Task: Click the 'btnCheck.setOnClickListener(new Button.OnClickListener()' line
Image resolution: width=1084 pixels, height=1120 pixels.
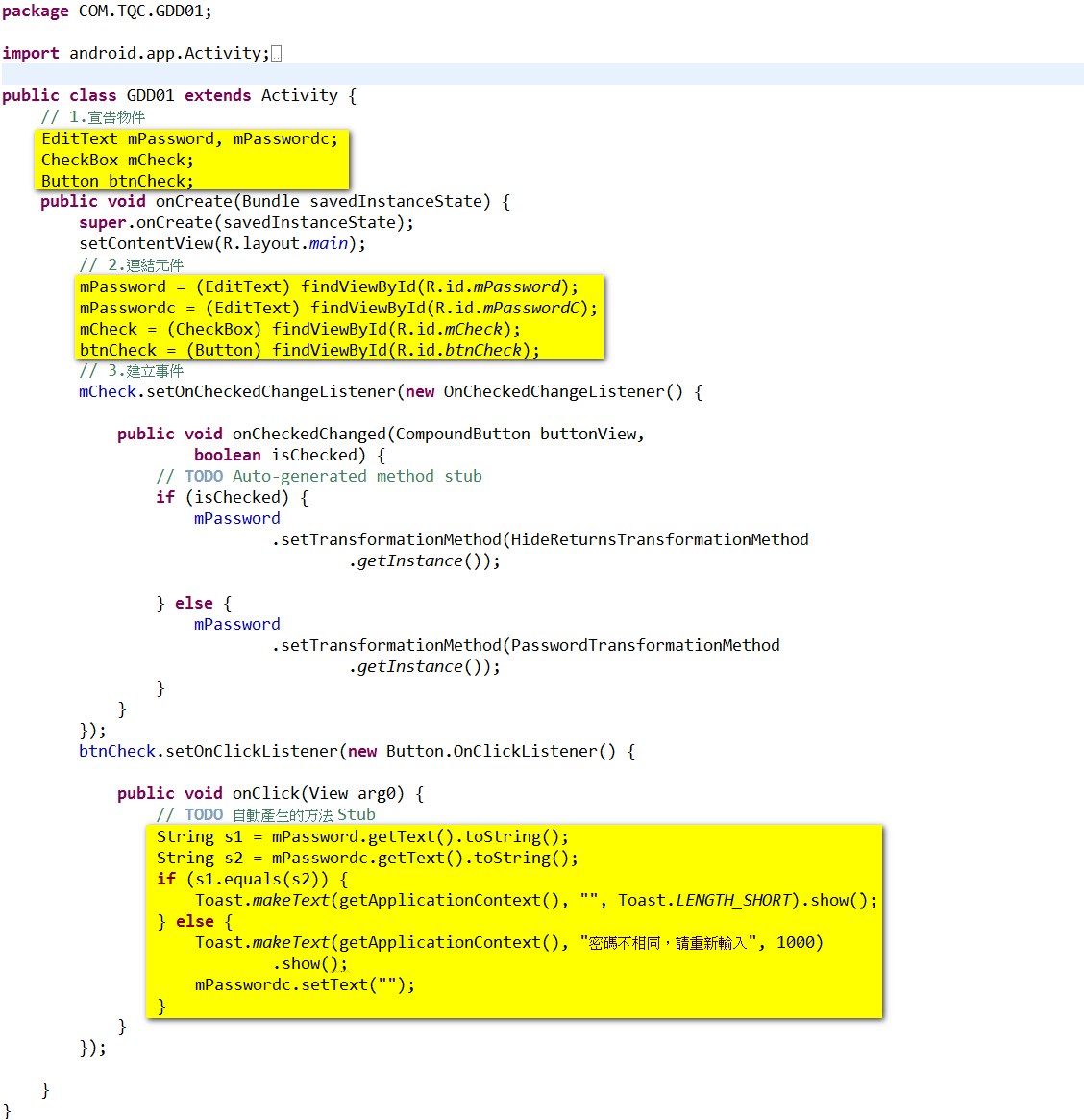Action: [x=357, y=752]
